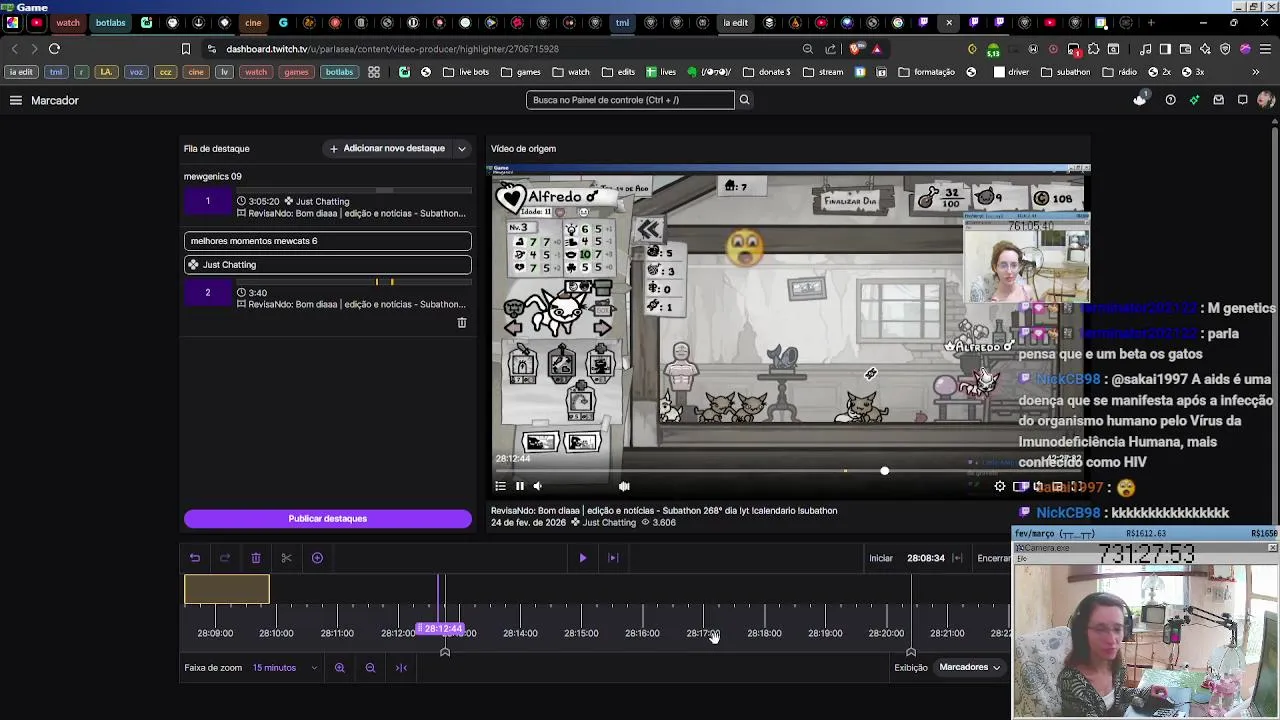Zoom out on the timeline

[x=371, y=668]
